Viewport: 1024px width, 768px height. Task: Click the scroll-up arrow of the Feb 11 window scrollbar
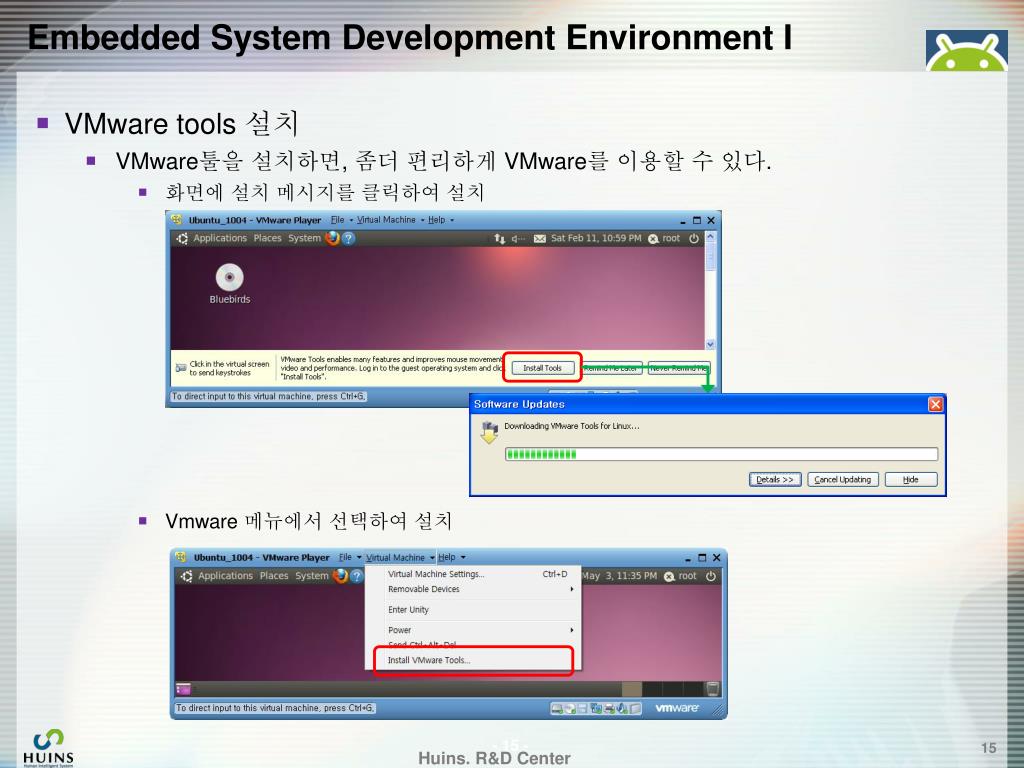[711, 236]
